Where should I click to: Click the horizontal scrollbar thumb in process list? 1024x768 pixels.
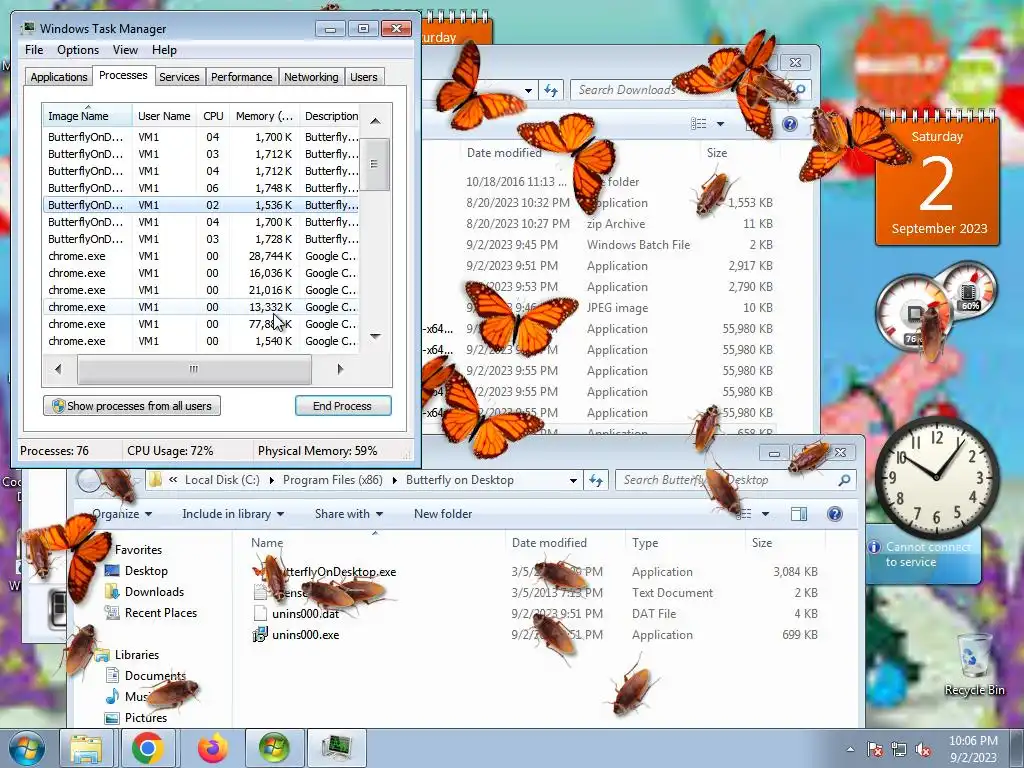point(195,369)
